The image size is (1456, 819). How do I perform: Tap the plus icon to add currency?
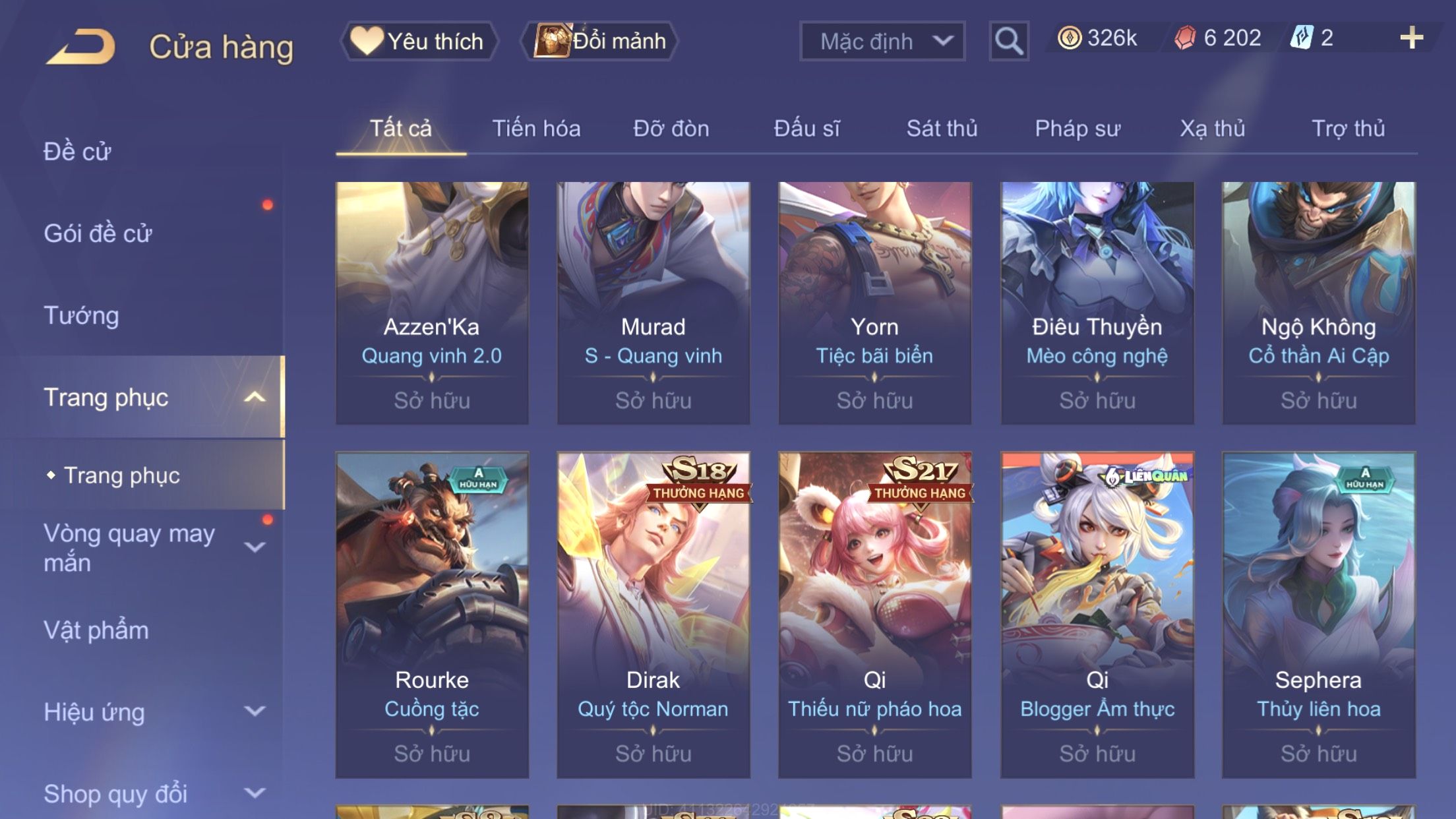click(1411, 38)
